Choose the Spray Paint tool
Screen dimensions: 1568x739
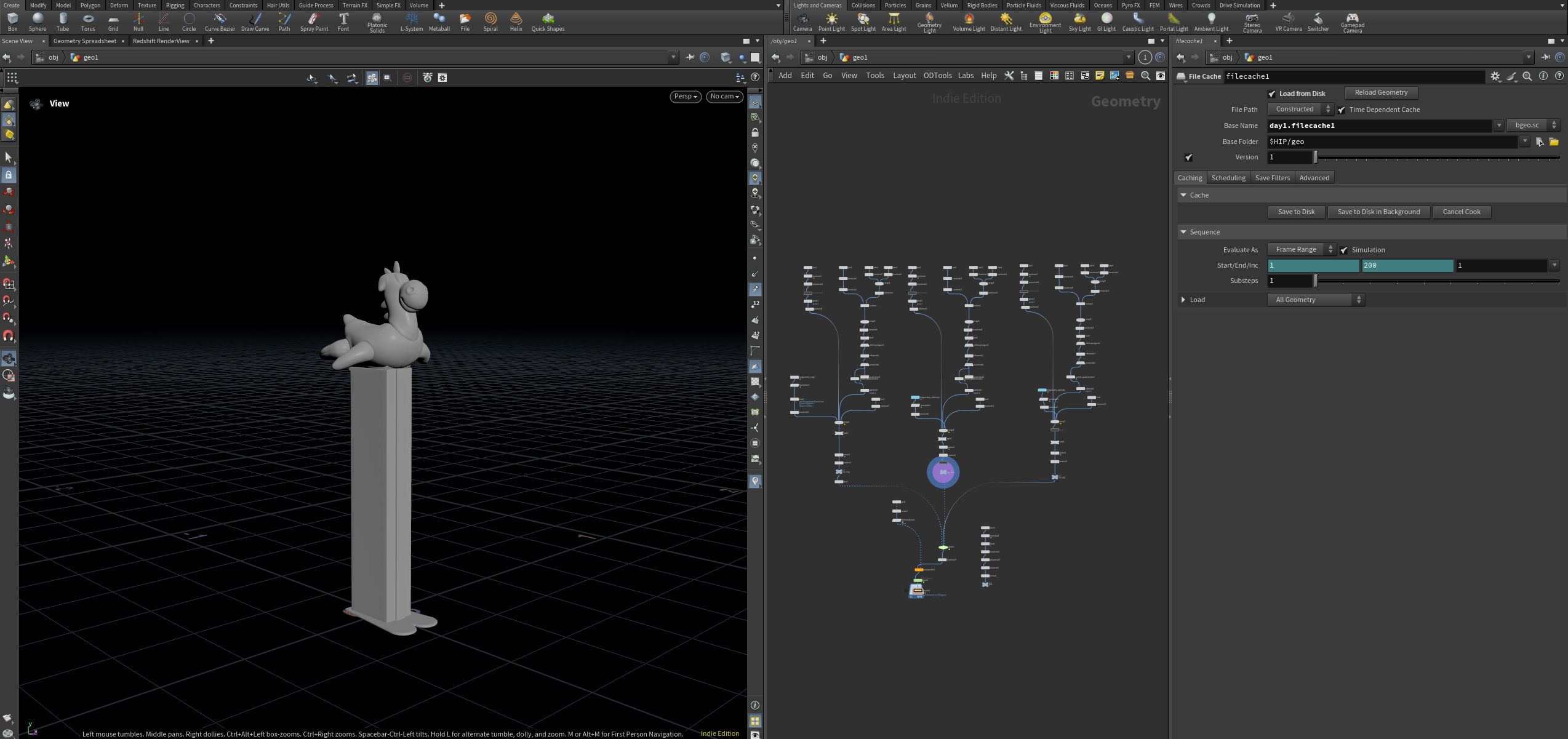(x=314, y=22)
